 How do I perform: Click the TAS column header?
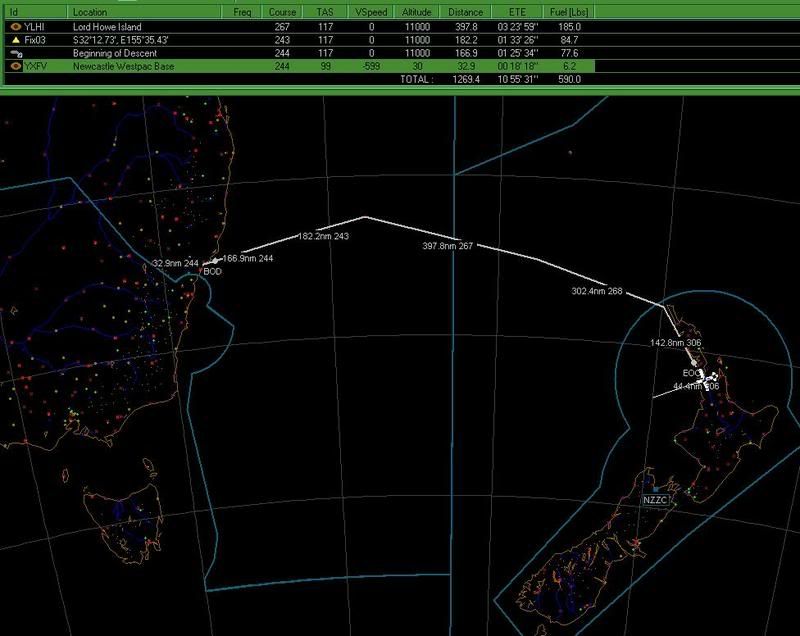324,12
